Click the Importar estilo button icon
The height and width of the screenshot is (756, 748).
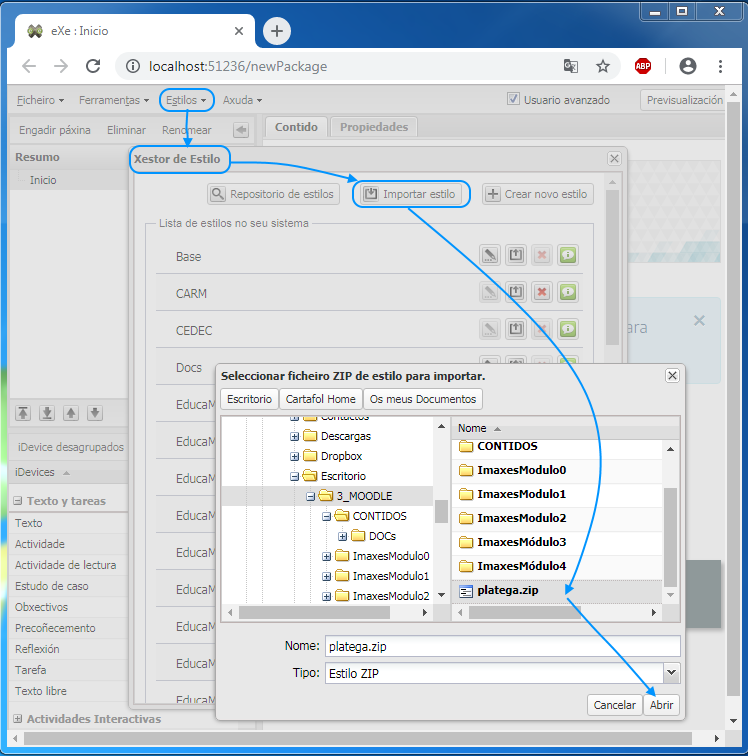click(x=370, y=194)
